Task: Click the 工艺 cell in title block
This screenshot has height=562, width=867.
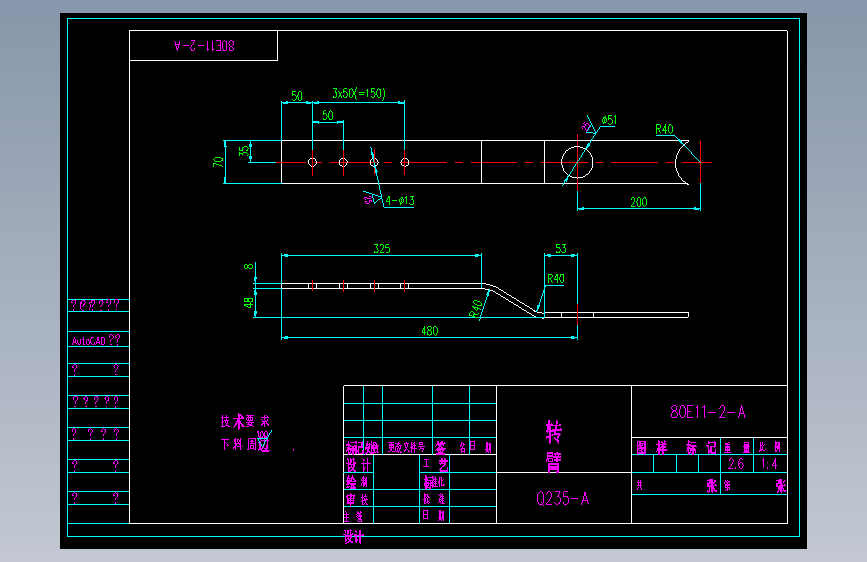Action: click(x=435, y=464)
